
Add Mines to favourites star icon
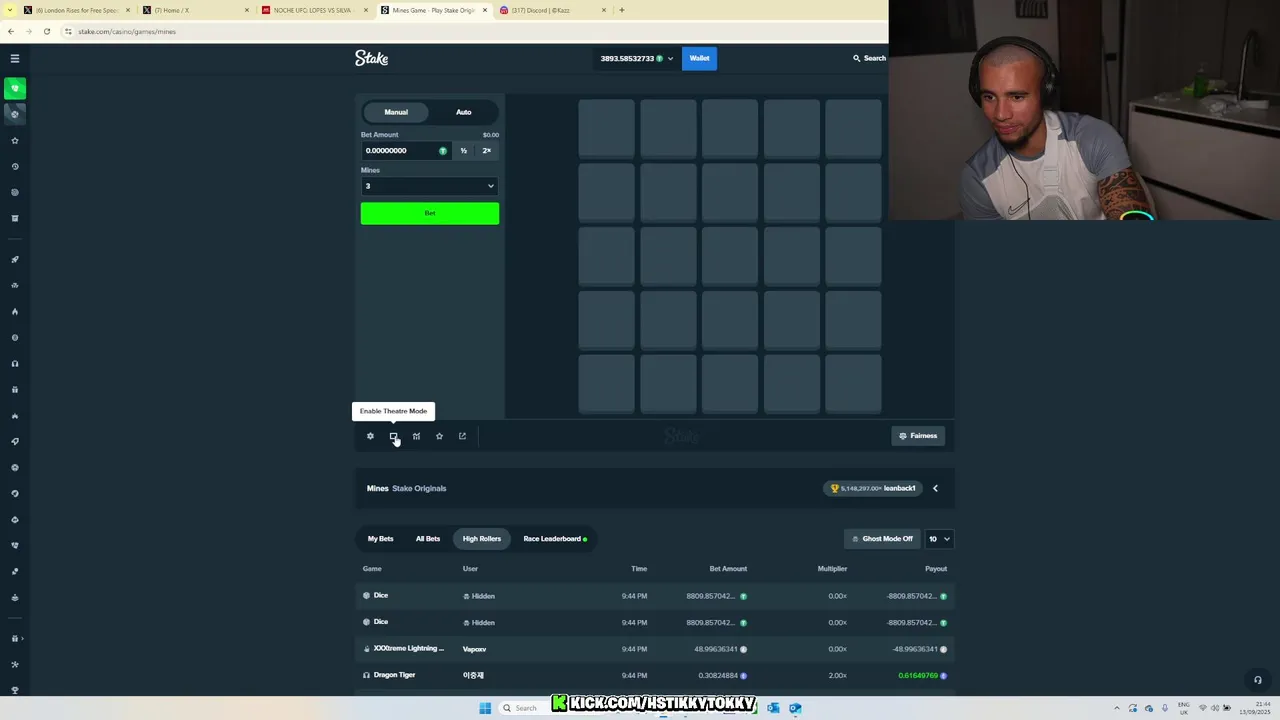(x=439, y=436)
